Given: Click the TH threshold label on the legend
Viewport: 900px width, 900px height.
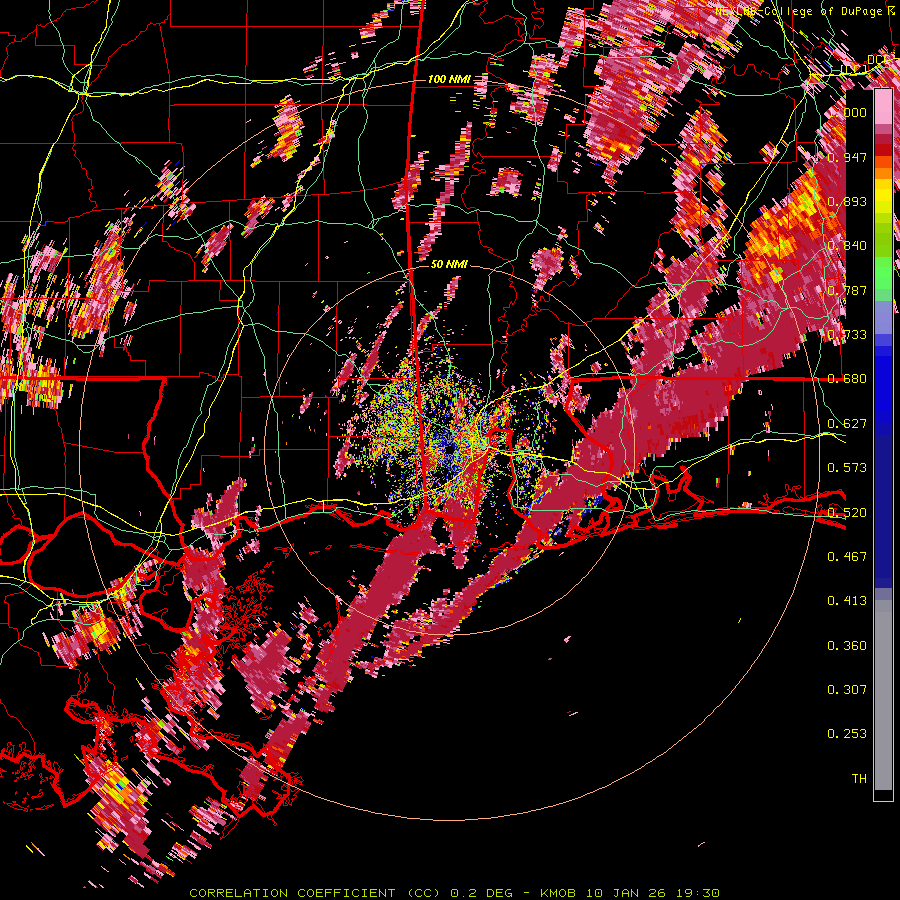Looking at the screenshot, I should [x=859, y=779].
